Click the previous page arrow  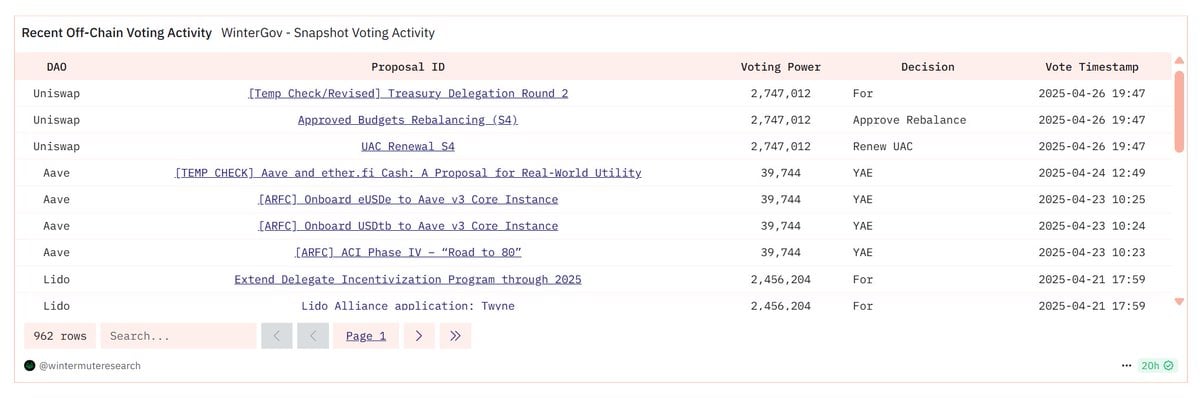coord(313,336)
